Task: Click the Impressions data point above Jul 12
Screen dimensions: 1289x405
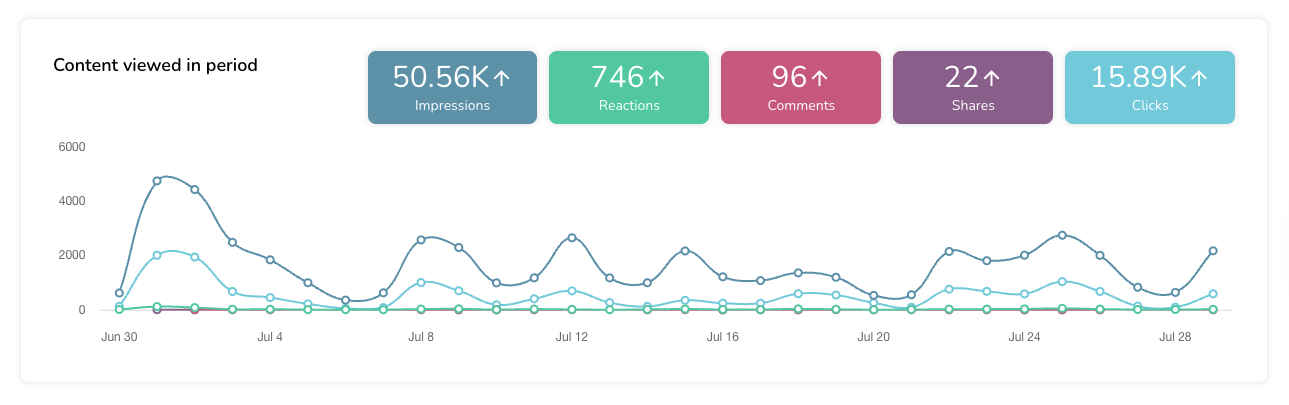Action: point(572,238)
